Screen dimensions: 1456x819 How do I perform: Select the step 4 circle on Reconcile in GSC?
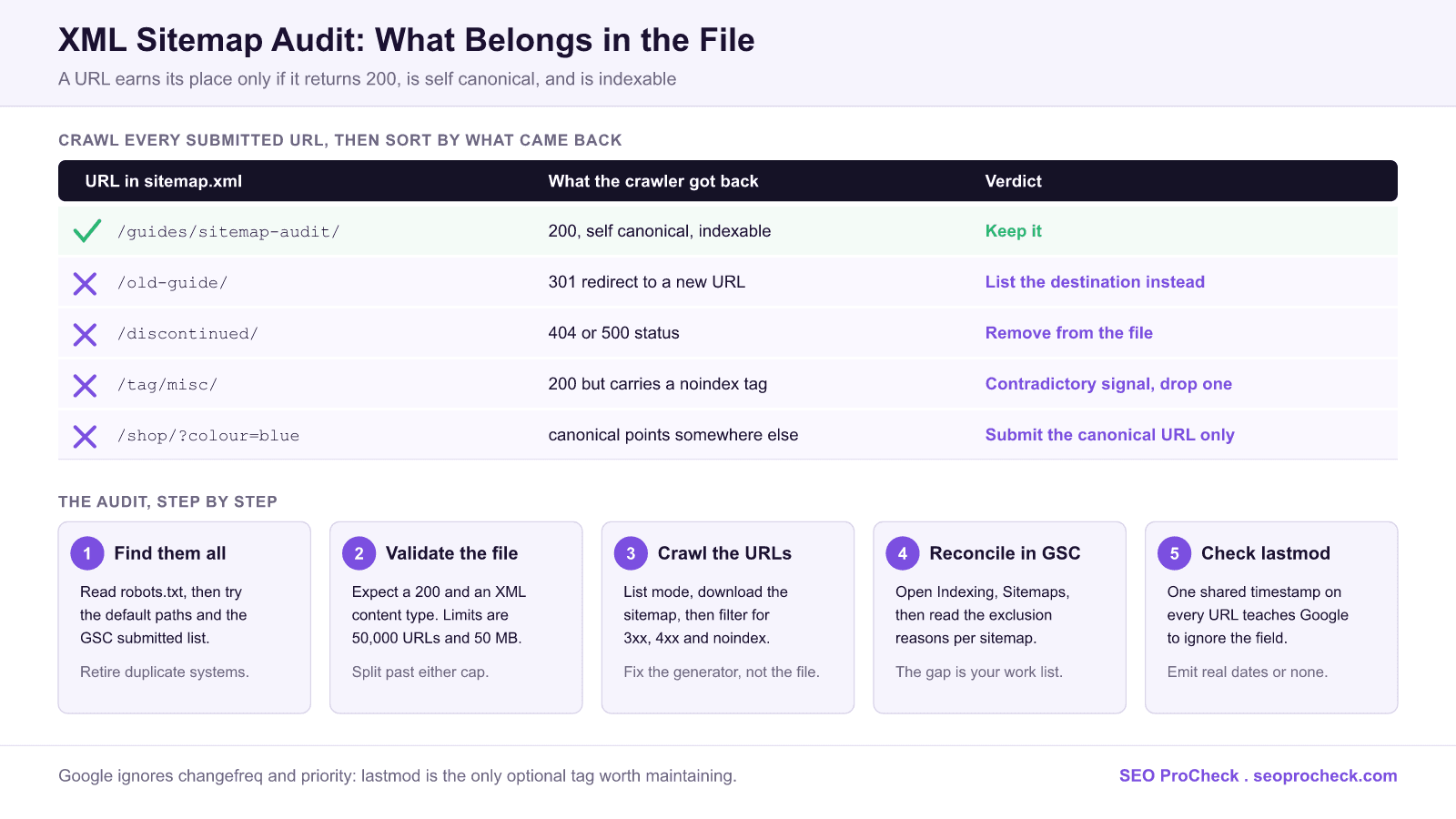pos(903,553)
